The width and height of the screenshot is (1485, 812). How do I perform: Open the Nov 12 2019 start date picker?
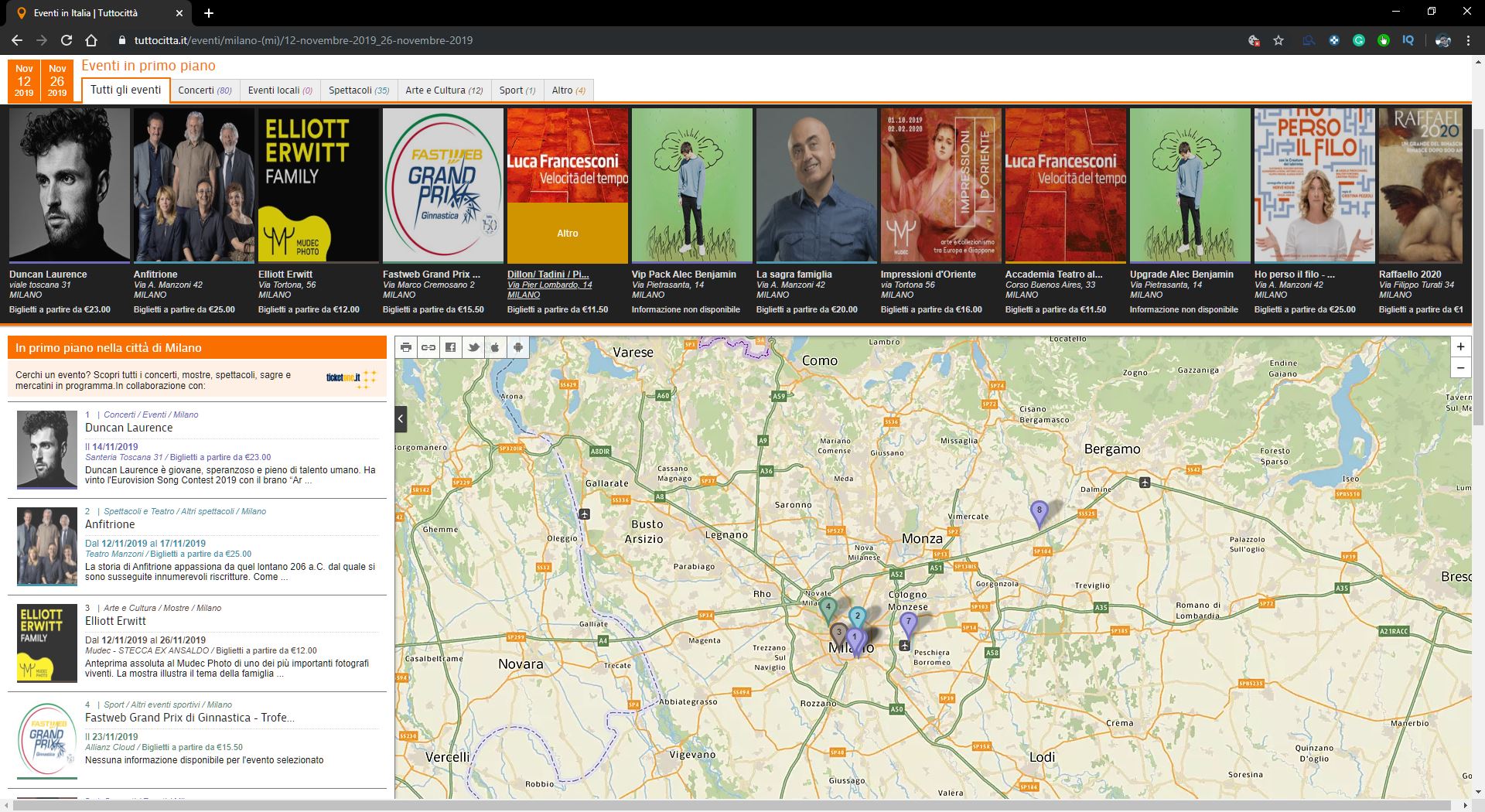click(24, 80)
